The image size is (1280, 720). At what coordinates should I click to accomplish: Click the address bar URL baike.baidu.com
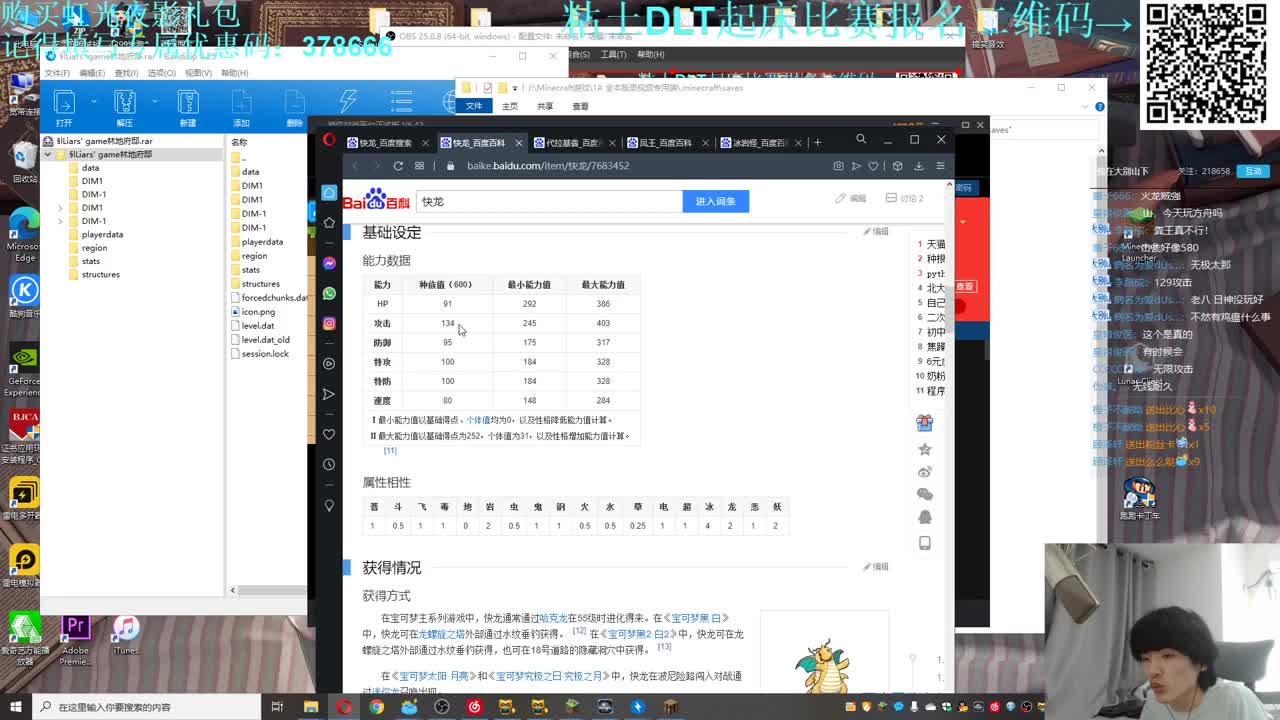pos(548,166)
